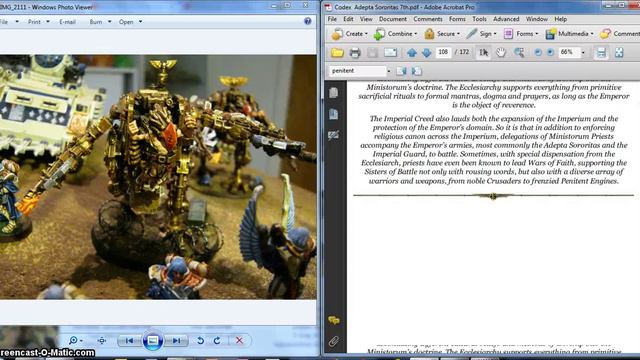Click the Find field containing penitent
The height and width of the screenshot is (360, 640).
click(358, 71)
